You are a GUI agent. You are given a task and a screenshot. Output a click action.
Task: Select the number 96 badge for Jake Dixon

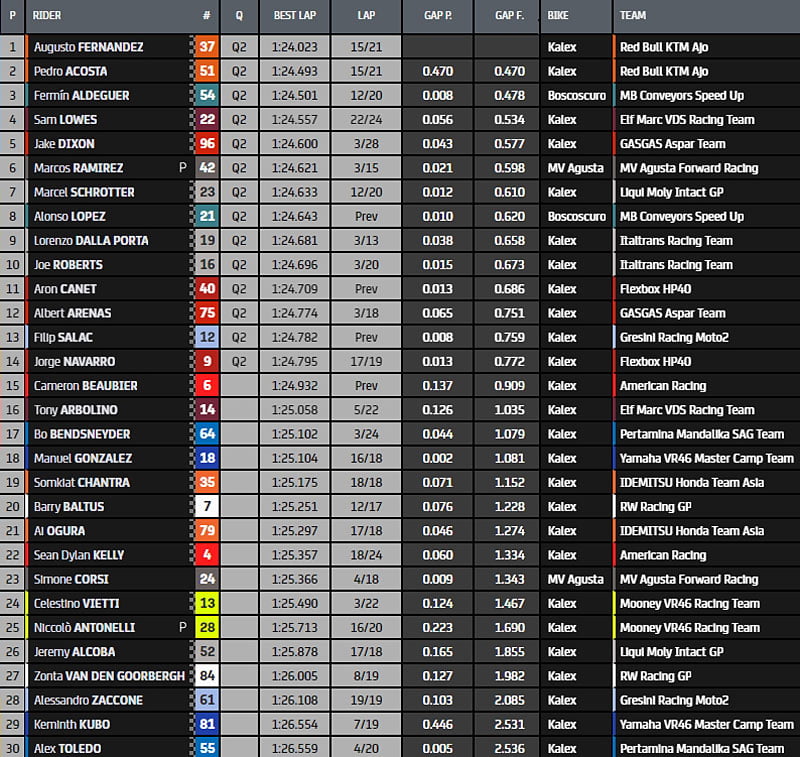click(207, 144)
